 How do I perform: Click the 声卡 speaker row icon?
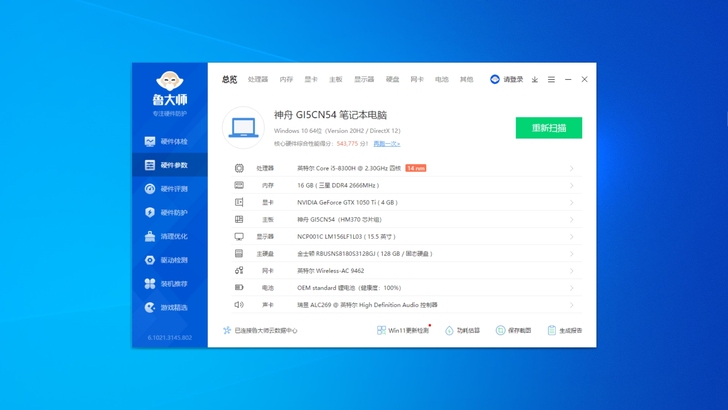pos(239,305)
